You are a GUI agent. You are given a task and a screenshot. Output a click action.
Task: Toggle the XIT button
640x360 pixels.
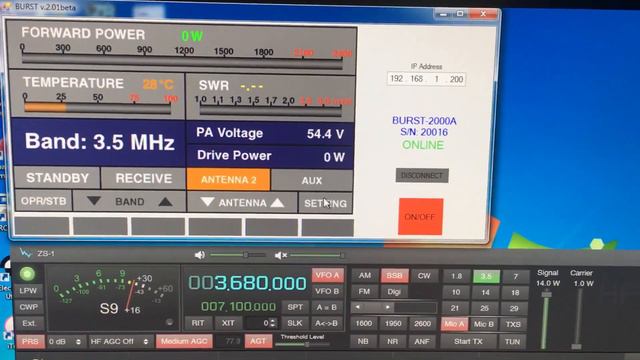(228, 323)
